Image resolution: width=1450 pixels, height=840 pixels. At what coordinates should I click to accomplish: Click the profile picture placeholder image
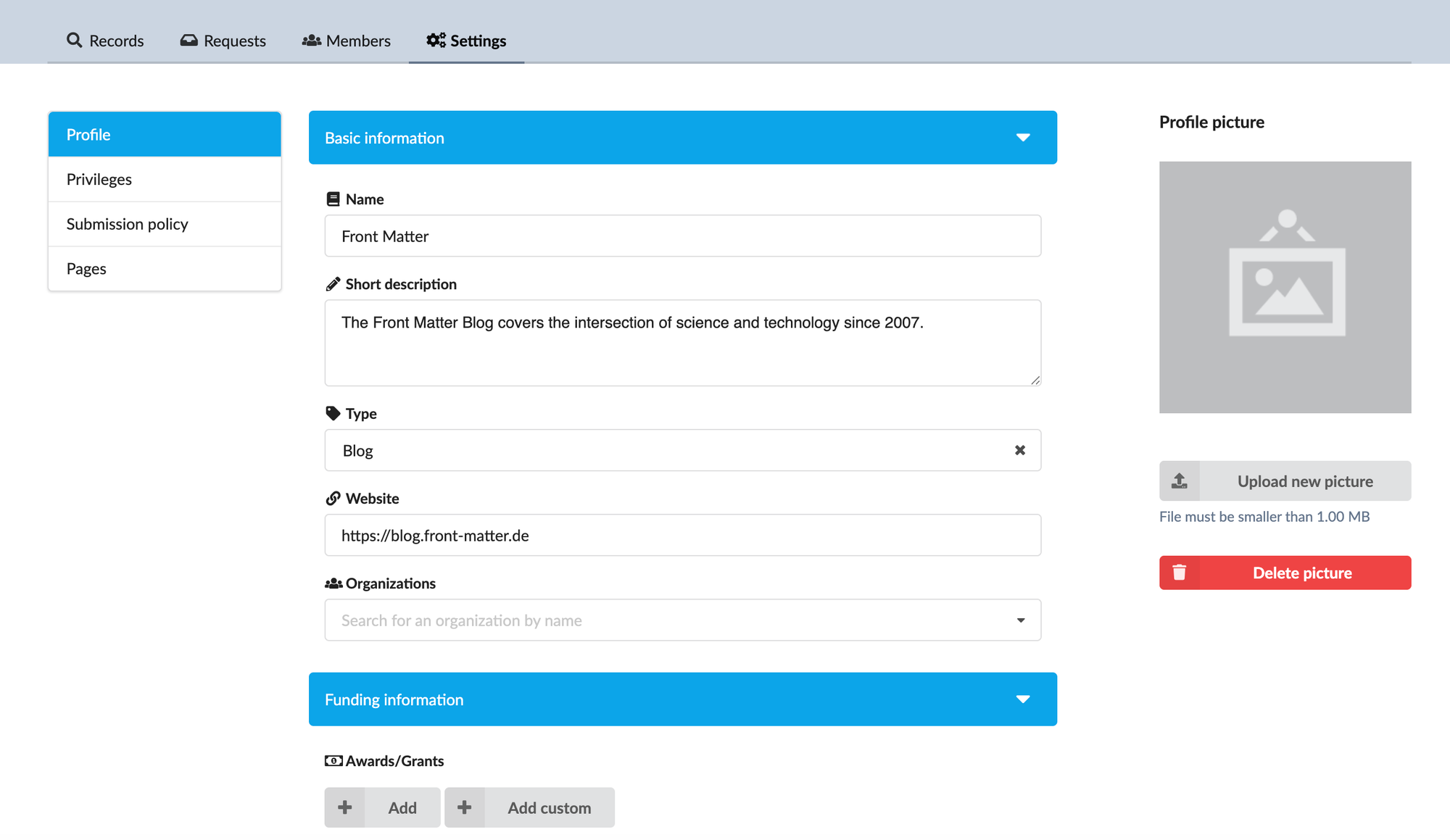pos(1285,287)
